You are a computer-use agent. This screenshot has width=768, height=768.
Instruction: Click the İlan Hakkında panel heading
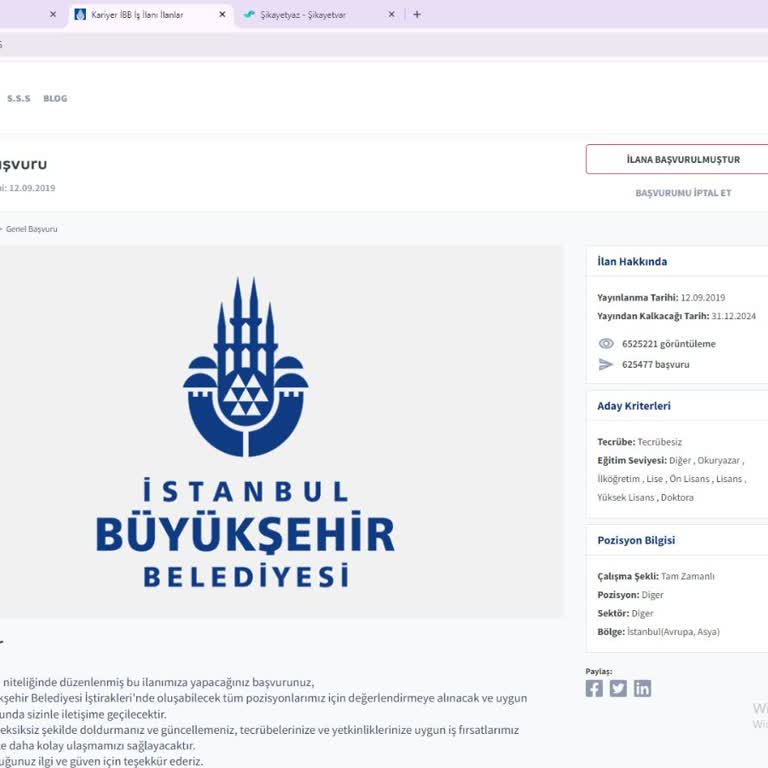[632, 262]
